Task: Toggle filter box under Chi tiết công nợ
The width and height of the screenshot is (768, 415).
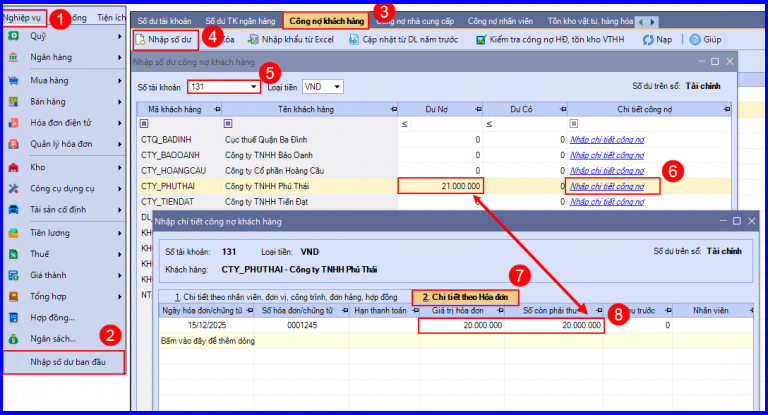Action: pyautogui.click(x=574, y=123)
